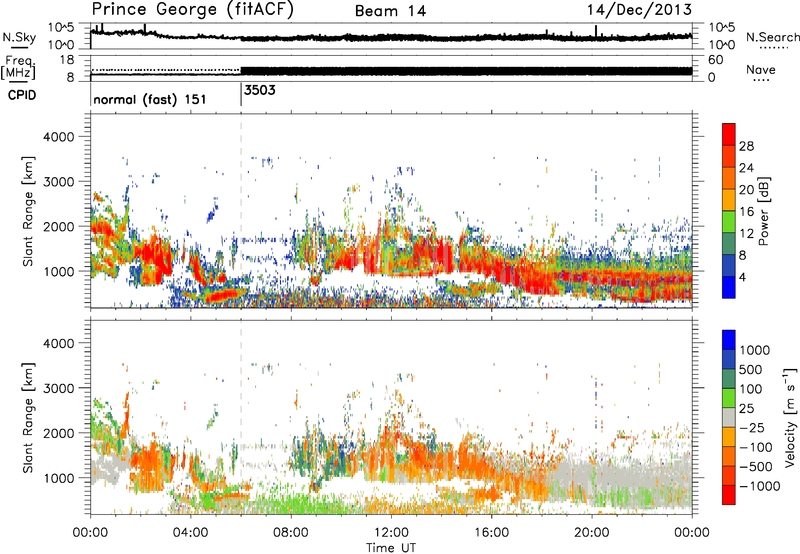Click the N.Search legend label
This screenshot has width=800, height=554.
tap(772, 37)
